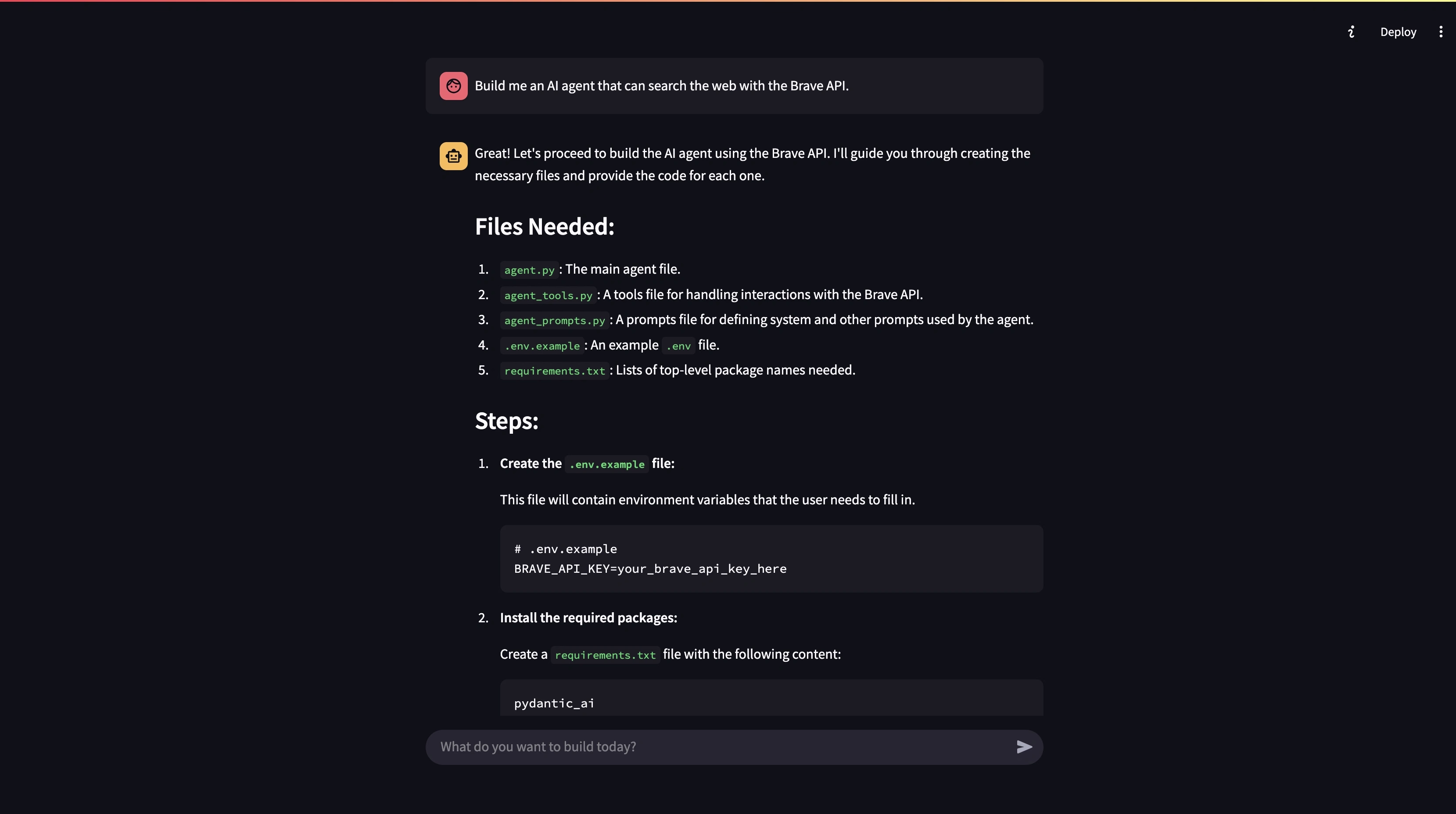Screen dimensions: 1456x814
Task: Click the user avatar next to the message
Action: tap(453, 86)
